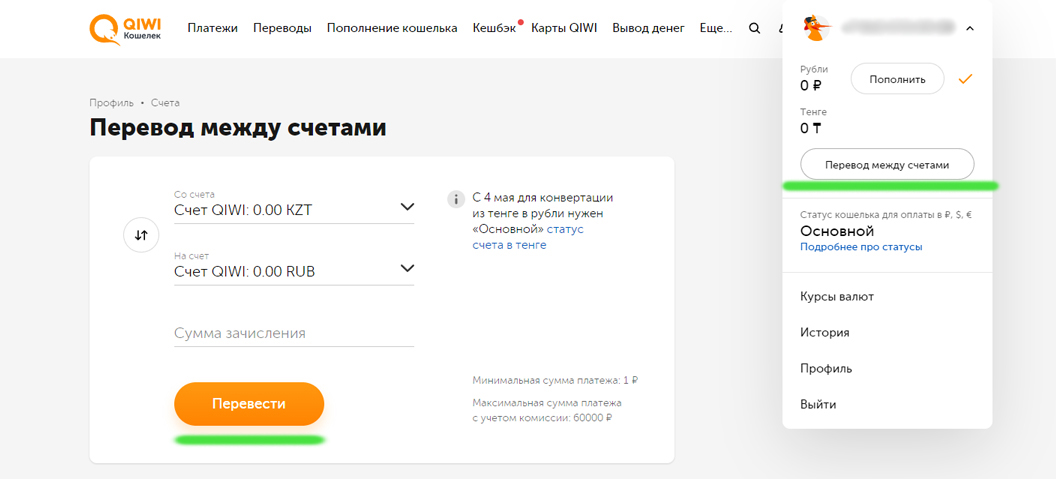Focus the Сумма зачисления field
Screen dimensions: 1056x479
point(294,333)
